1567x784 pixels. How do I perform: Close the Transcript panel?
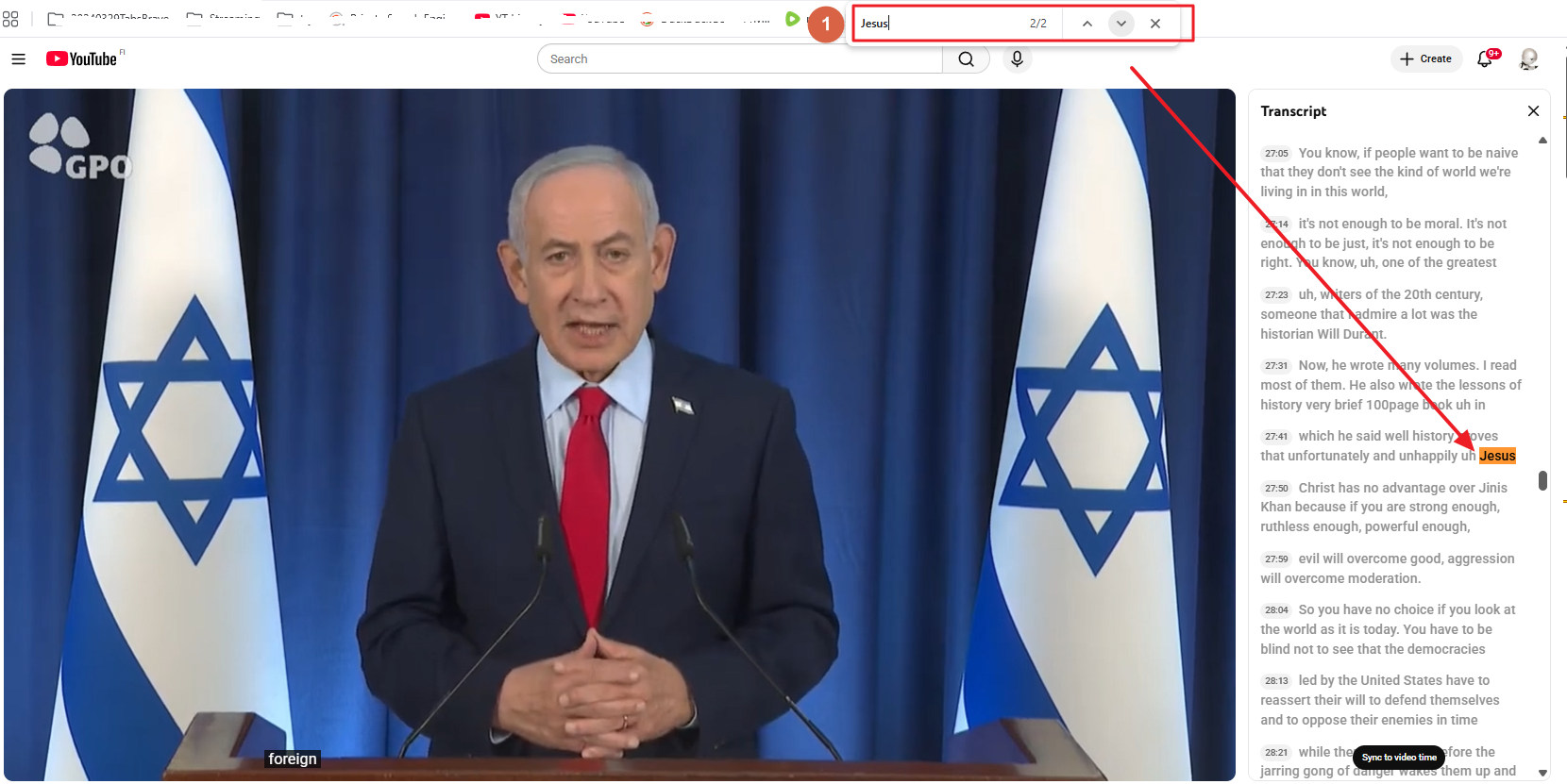[1533, 111]
